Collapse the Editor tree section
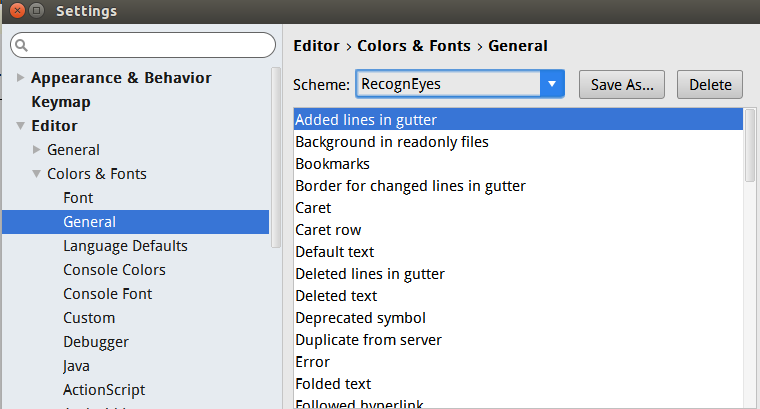Screen dimensions: 760x409 pos(20,126)
